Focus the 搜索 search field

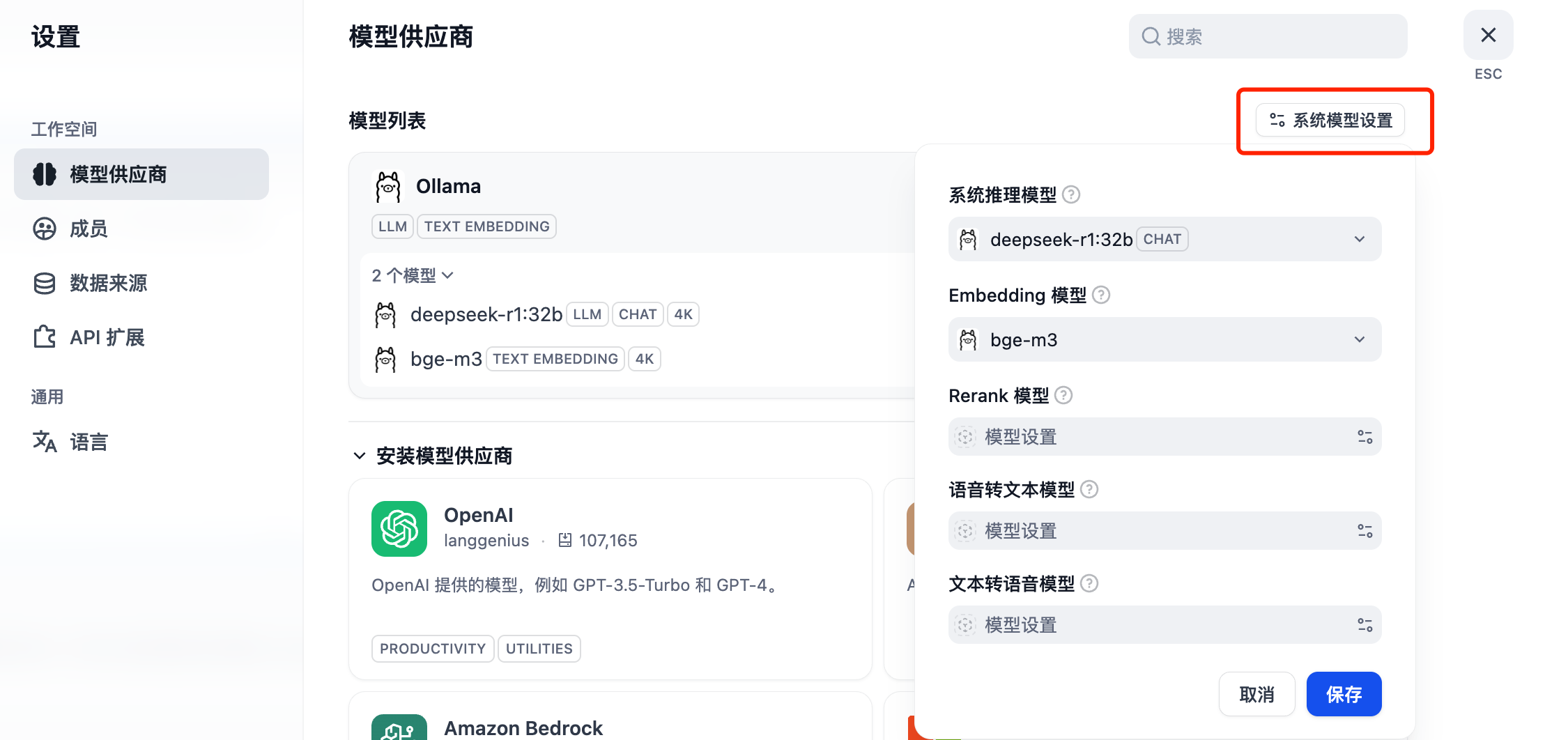coord(1268,36)
